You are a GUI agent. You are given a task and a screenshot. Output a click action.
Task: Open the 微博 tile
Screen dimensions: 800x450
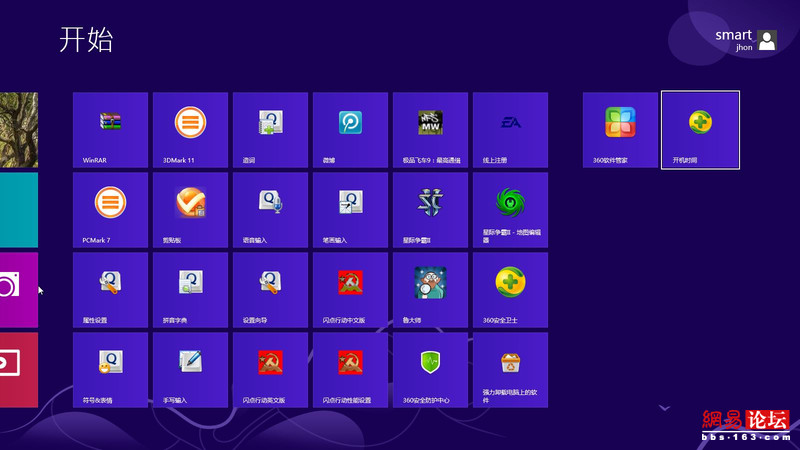coord(350,130)
